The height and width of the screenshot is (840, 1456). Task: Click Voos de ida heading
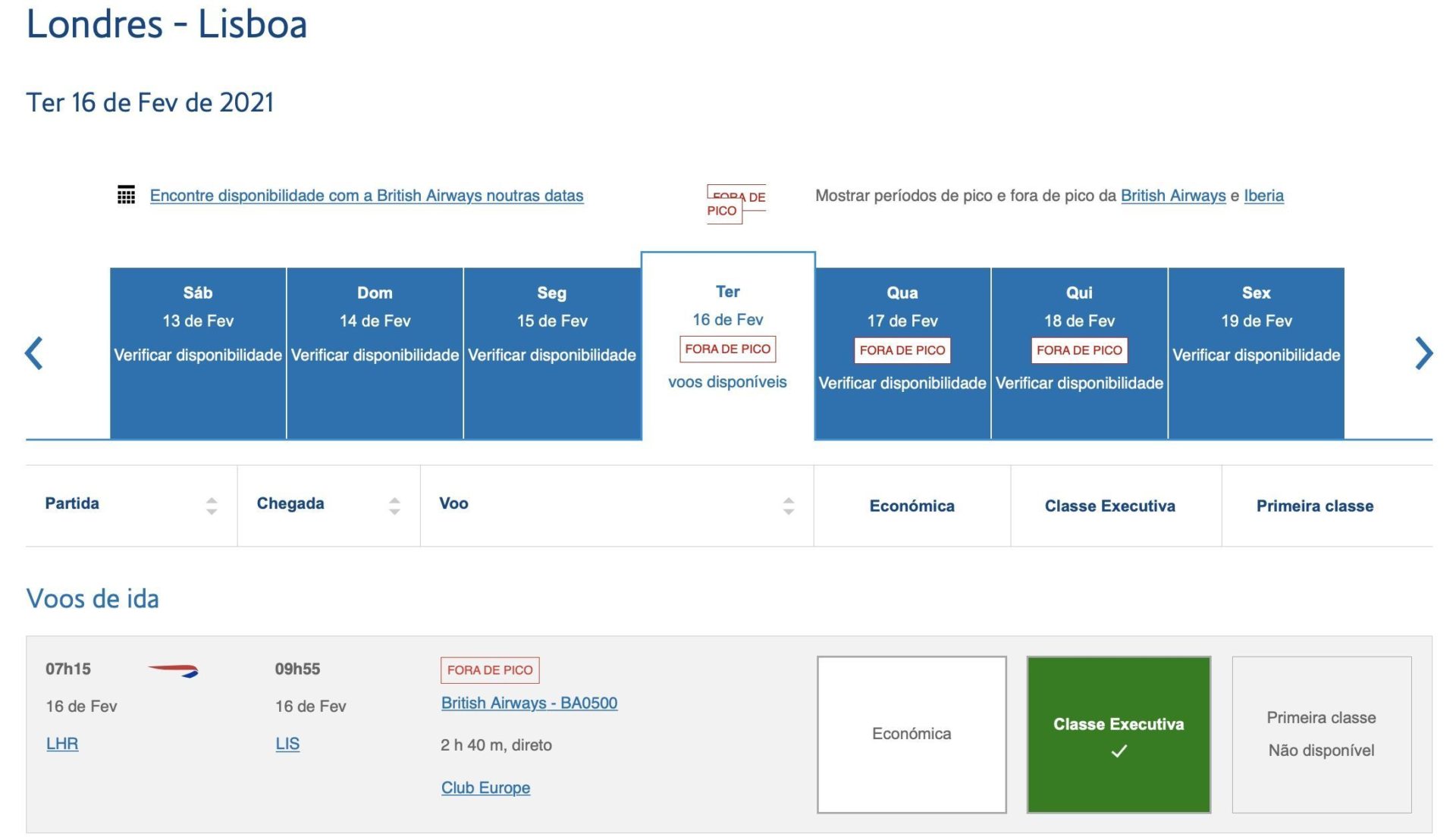(x=93, y=598)
